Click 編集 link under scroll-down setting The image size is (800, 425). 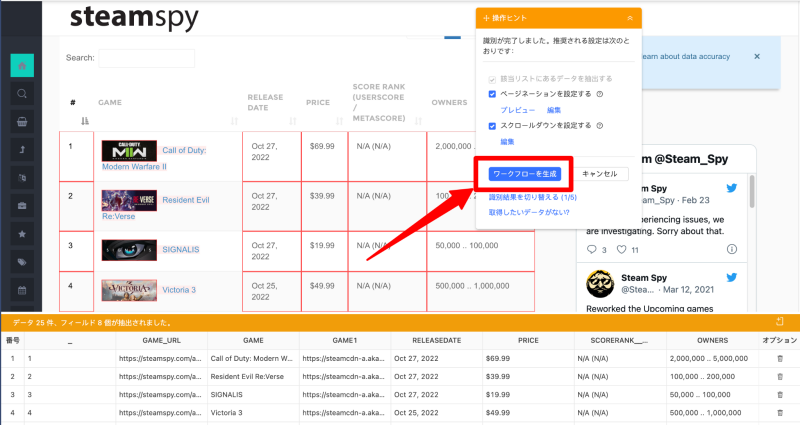click(x=507, y=142)
